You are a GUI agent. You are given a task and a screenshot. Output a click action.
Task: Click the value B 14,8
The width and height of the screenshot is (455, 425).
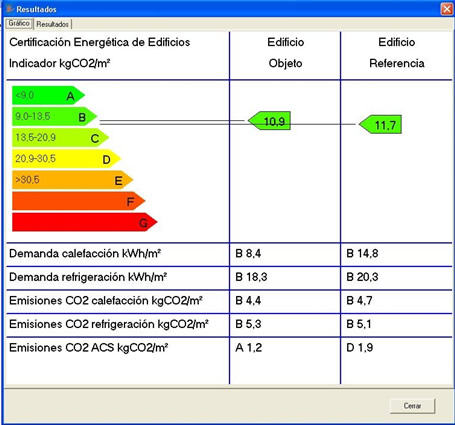click(362, 254)
